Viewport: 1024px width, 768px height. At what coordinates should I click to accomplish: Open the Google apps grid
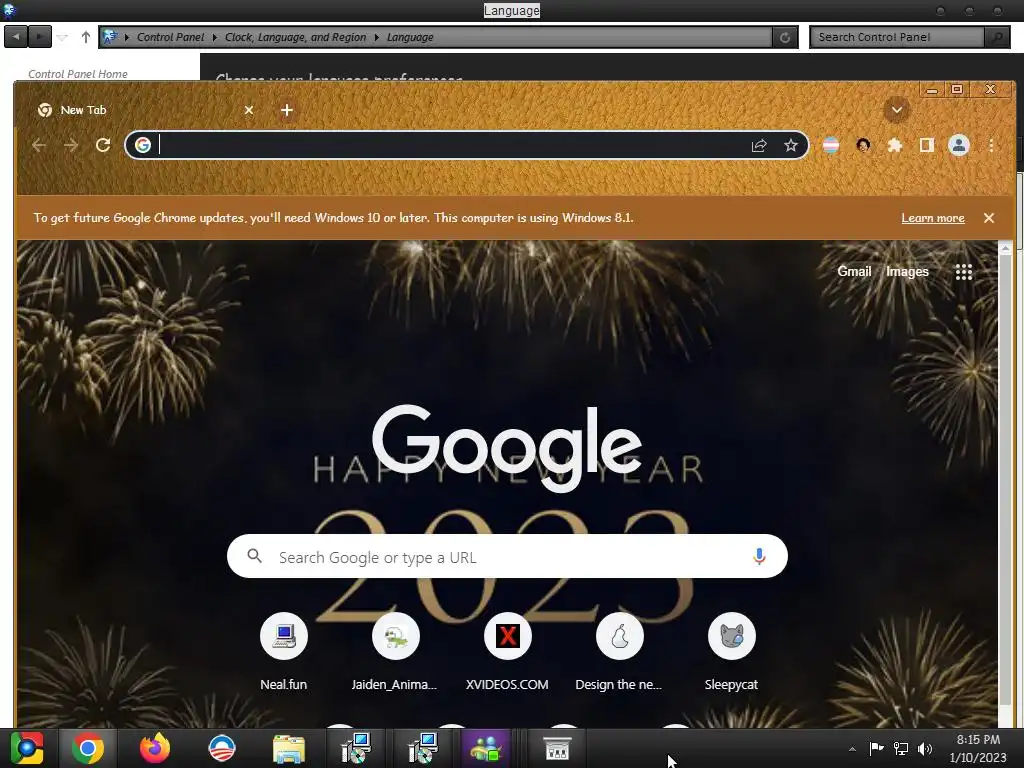coord(963,272)
